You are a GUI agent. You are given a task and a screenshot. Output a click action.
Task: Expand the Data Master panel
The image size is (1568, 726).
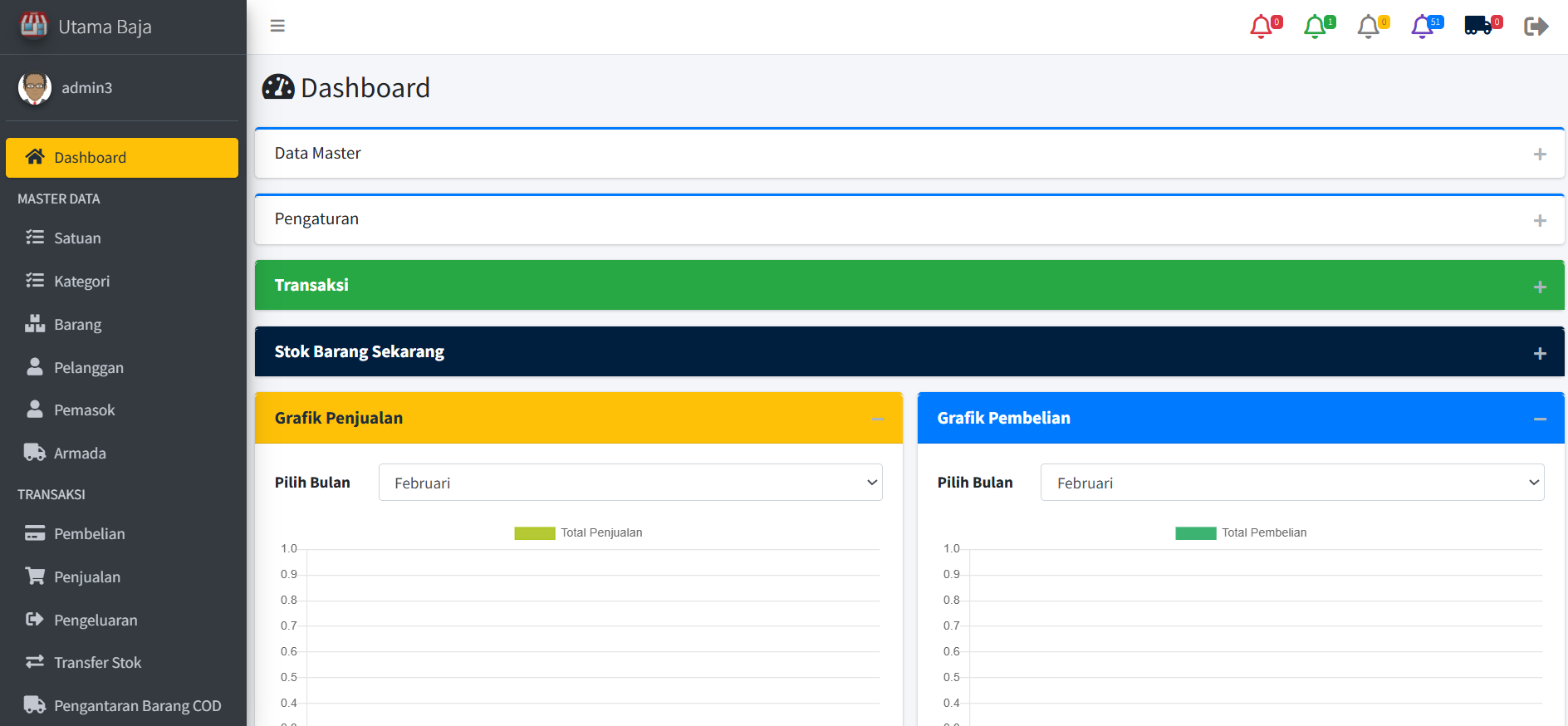(x=1540, y=155)
